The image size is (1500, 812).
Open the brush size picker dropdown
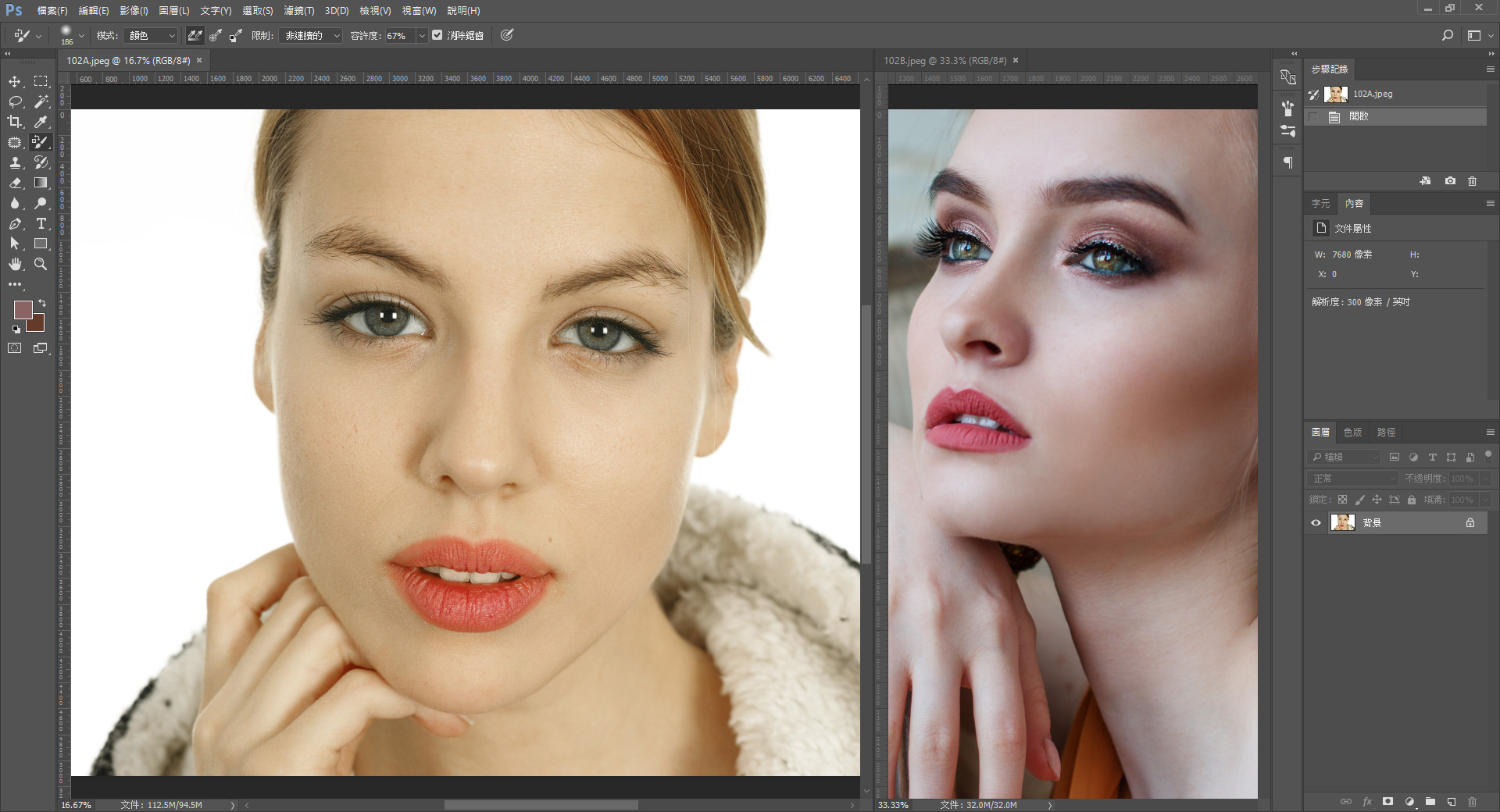(81, 36)
